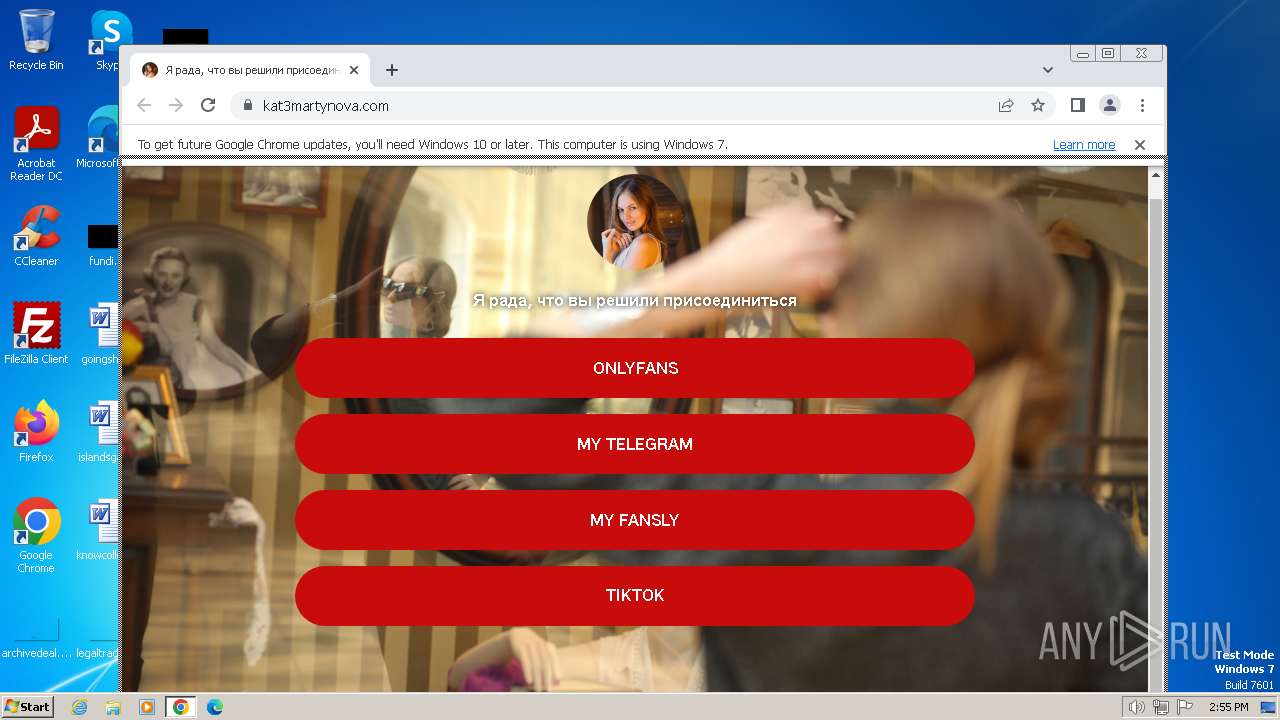Select the CCleaner desktop icon
This screenshot has width=1280, height=720.
[x=36, y=236]
